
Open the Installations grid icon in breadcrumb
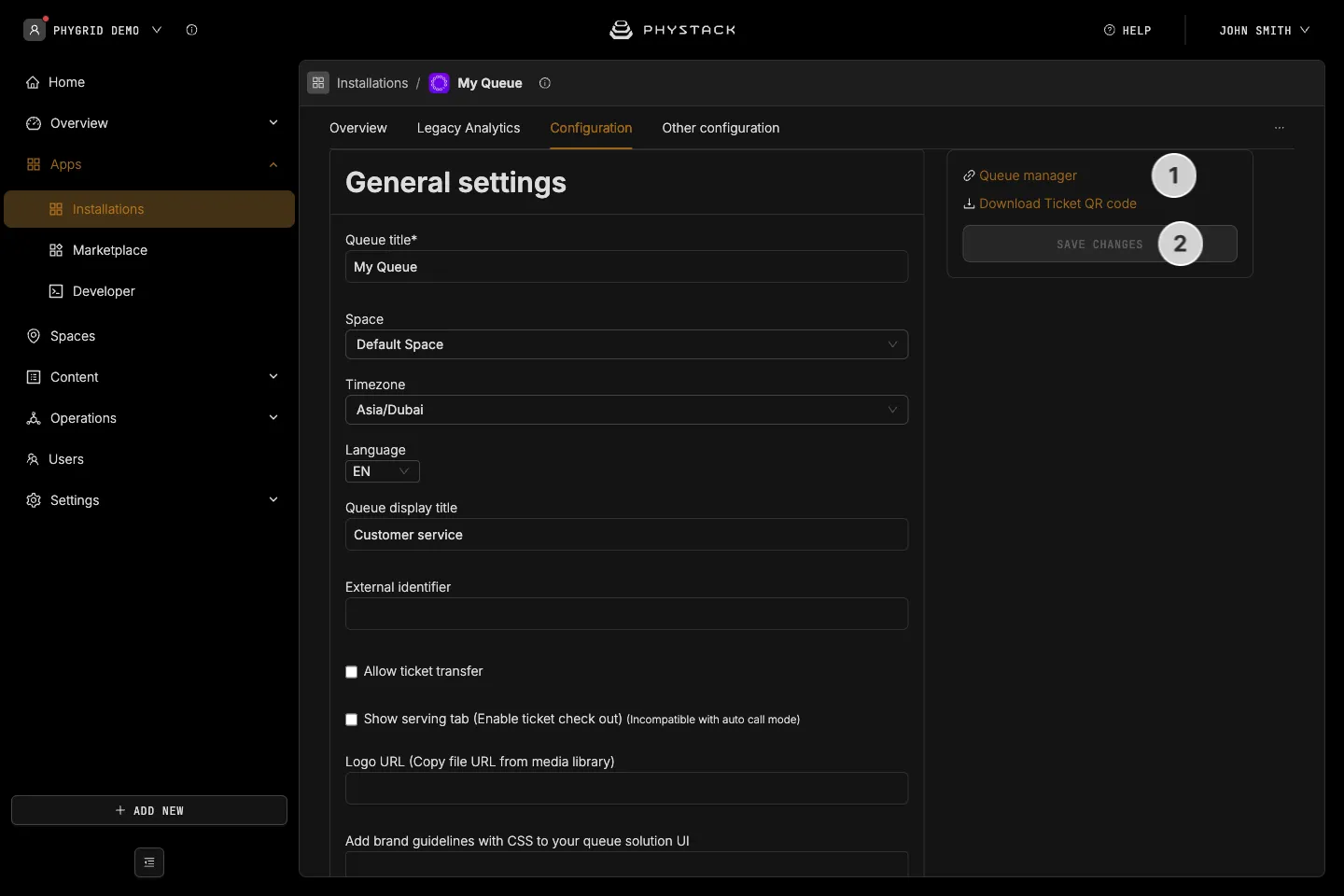tap(318, 83)
